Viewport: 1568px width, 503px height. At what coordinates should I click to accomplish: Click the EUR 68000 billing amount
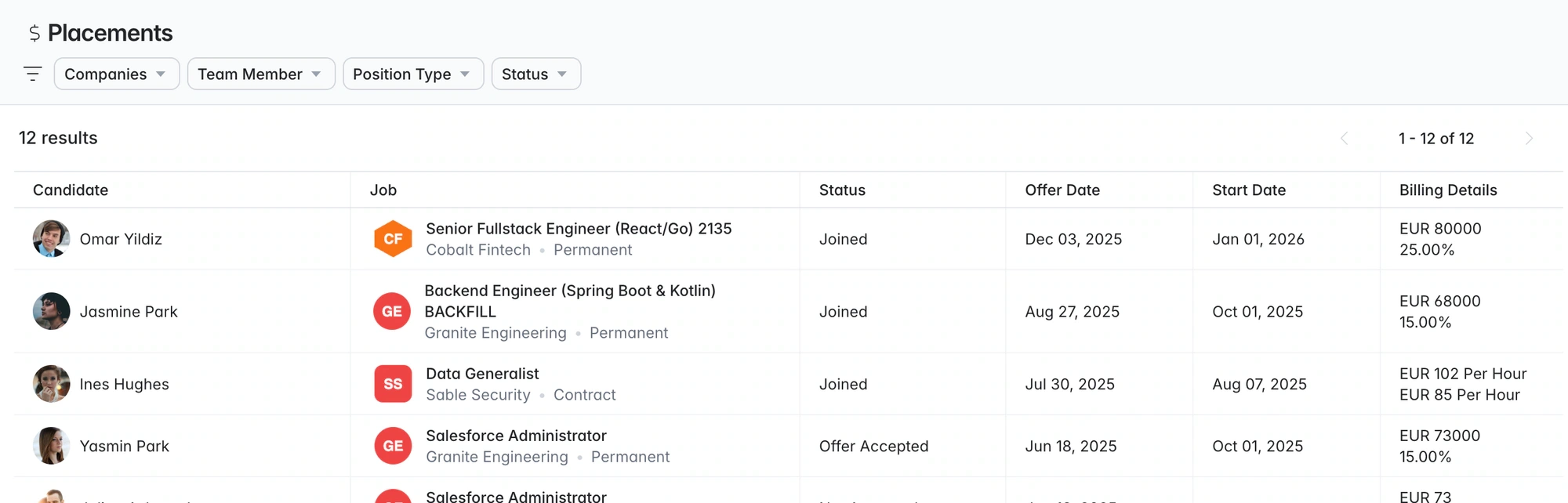click(x=1440, y=301)
